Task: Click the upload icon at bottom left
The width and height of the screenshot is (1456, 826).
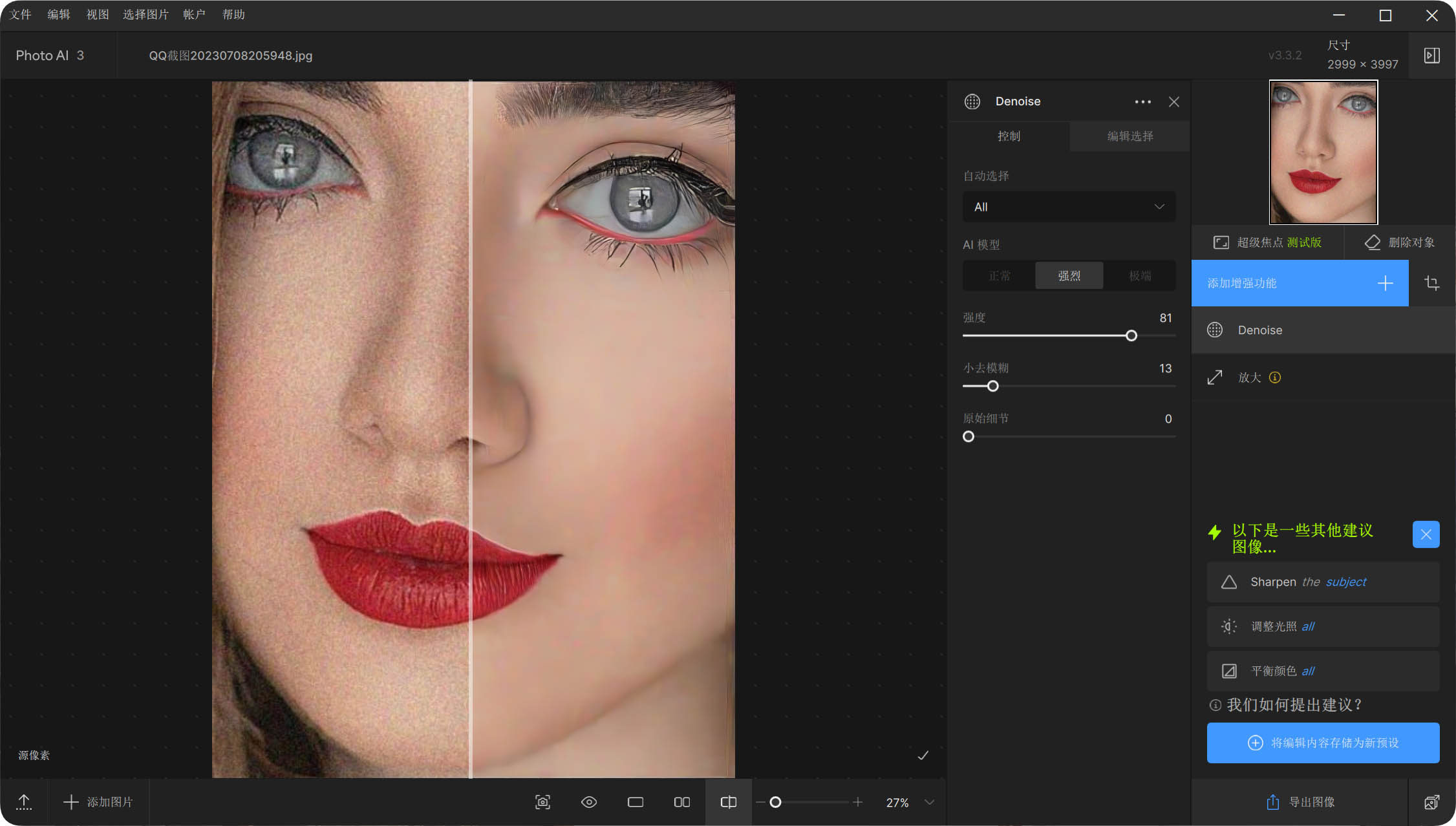Action: (24, 802)
